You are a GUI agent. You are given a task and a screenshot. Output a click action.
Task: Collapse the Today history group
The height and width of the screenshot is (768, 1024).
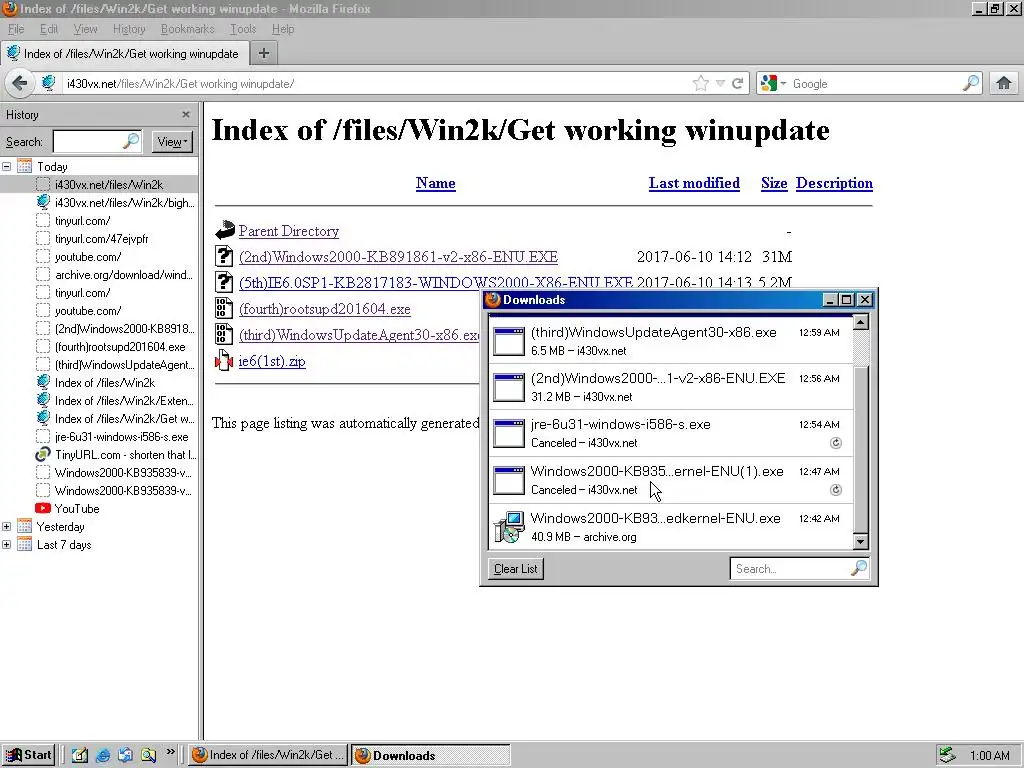7,167
